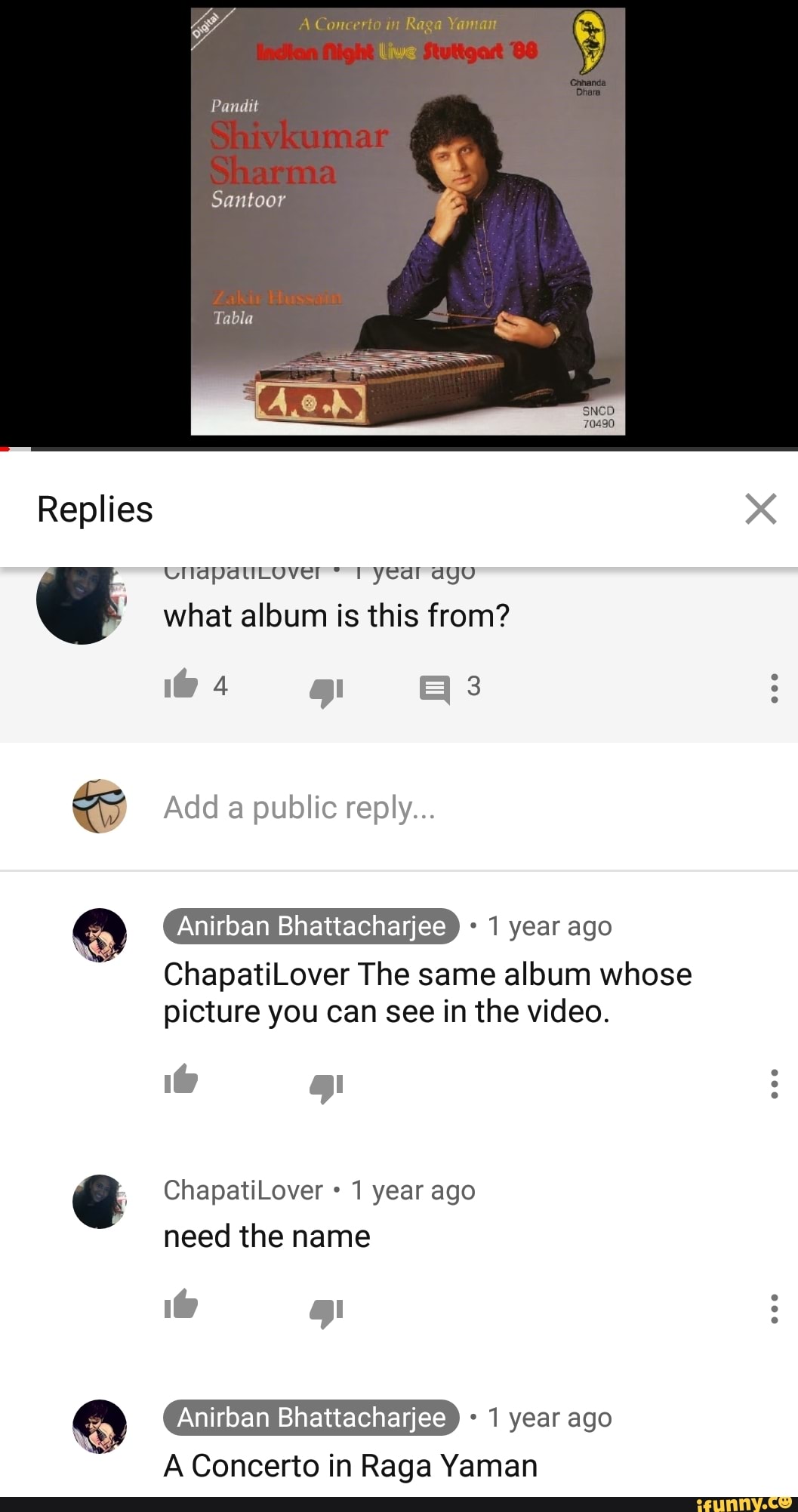Seek using the video progress bar
This screenshot has width=798, height=1512.
pyautogui.click(x=399, y=448)
